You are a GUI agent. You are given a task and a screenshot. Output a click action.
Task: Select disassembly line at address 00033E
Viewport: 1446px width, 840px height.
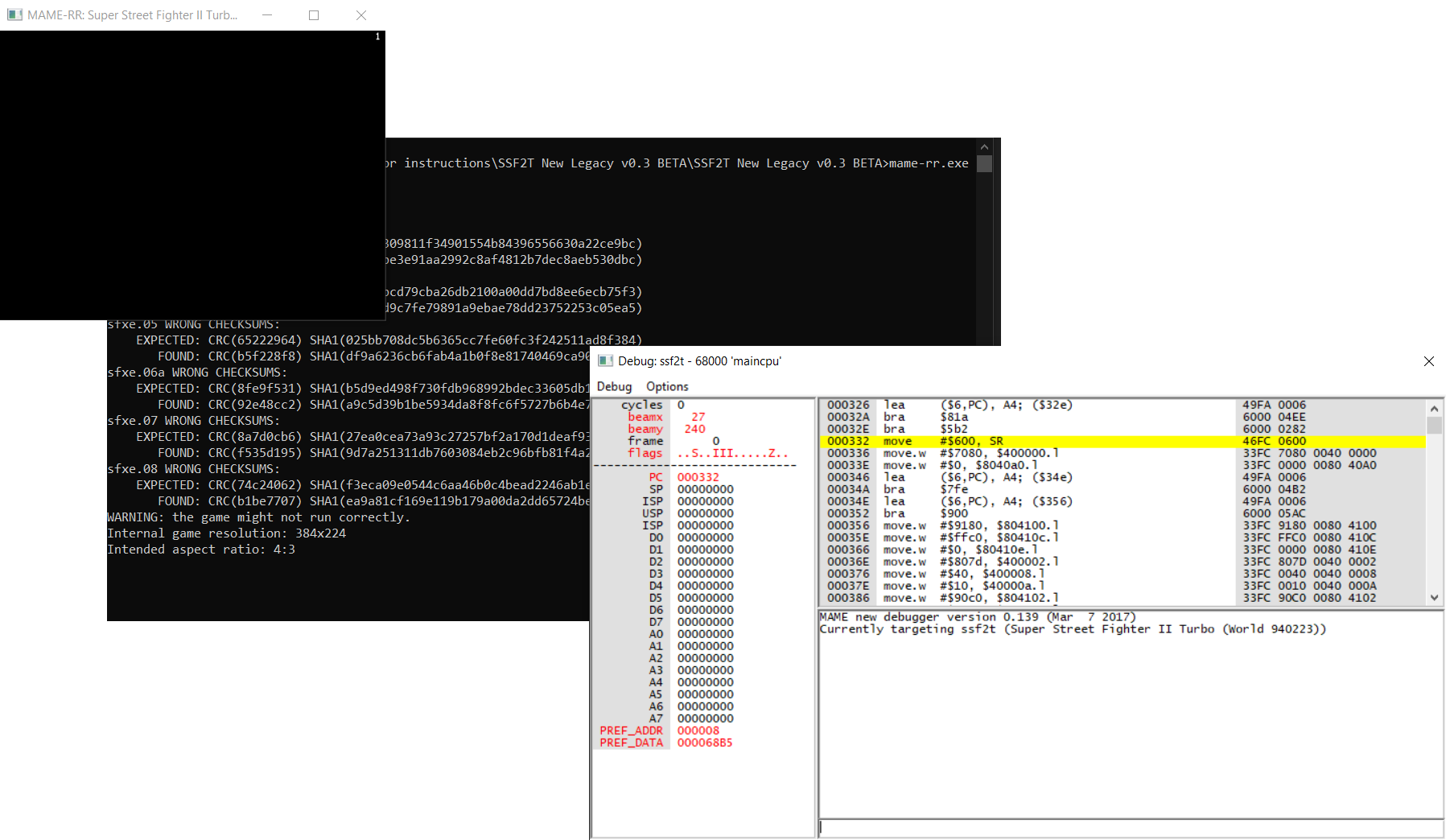coord(1123,465)
